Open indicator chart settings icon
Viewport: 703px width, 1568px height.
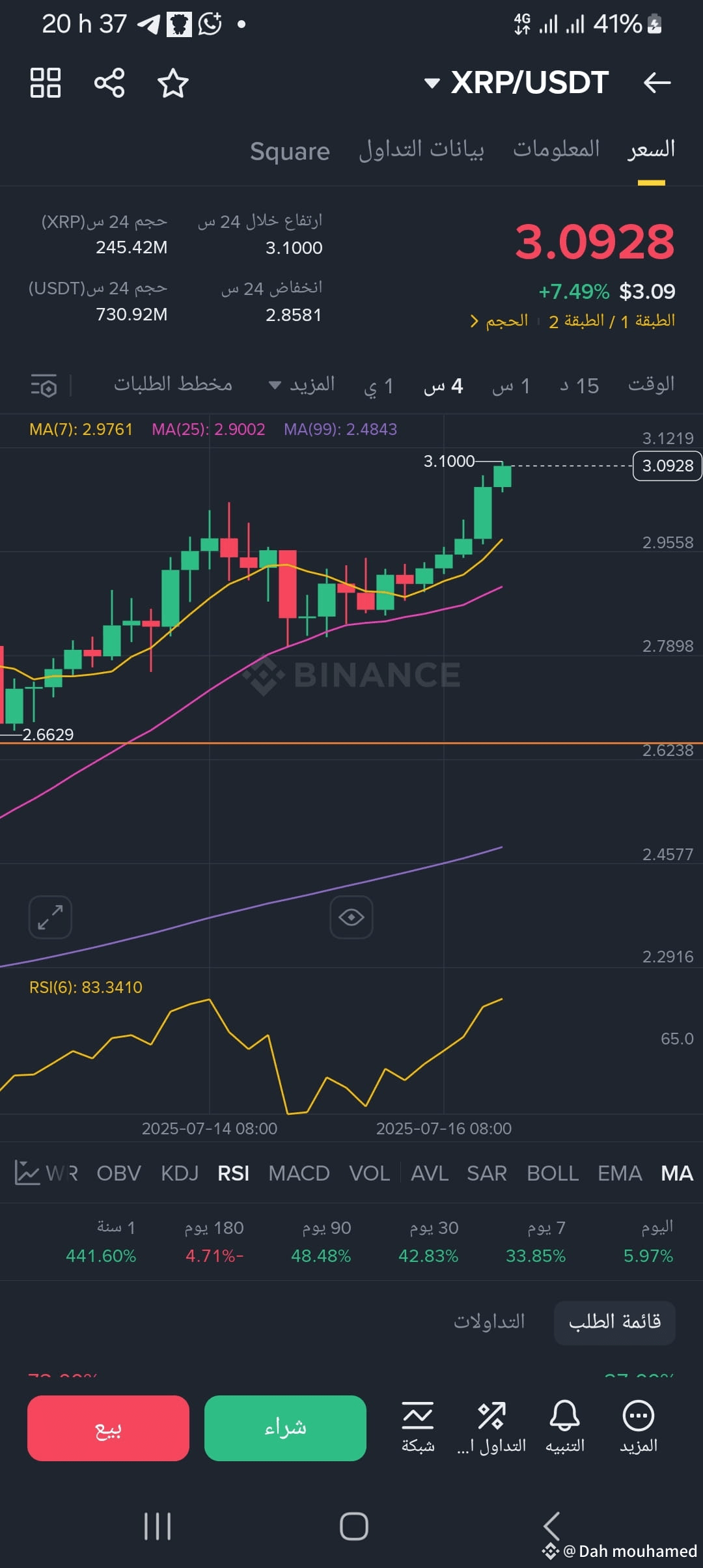click(27, 1173)
